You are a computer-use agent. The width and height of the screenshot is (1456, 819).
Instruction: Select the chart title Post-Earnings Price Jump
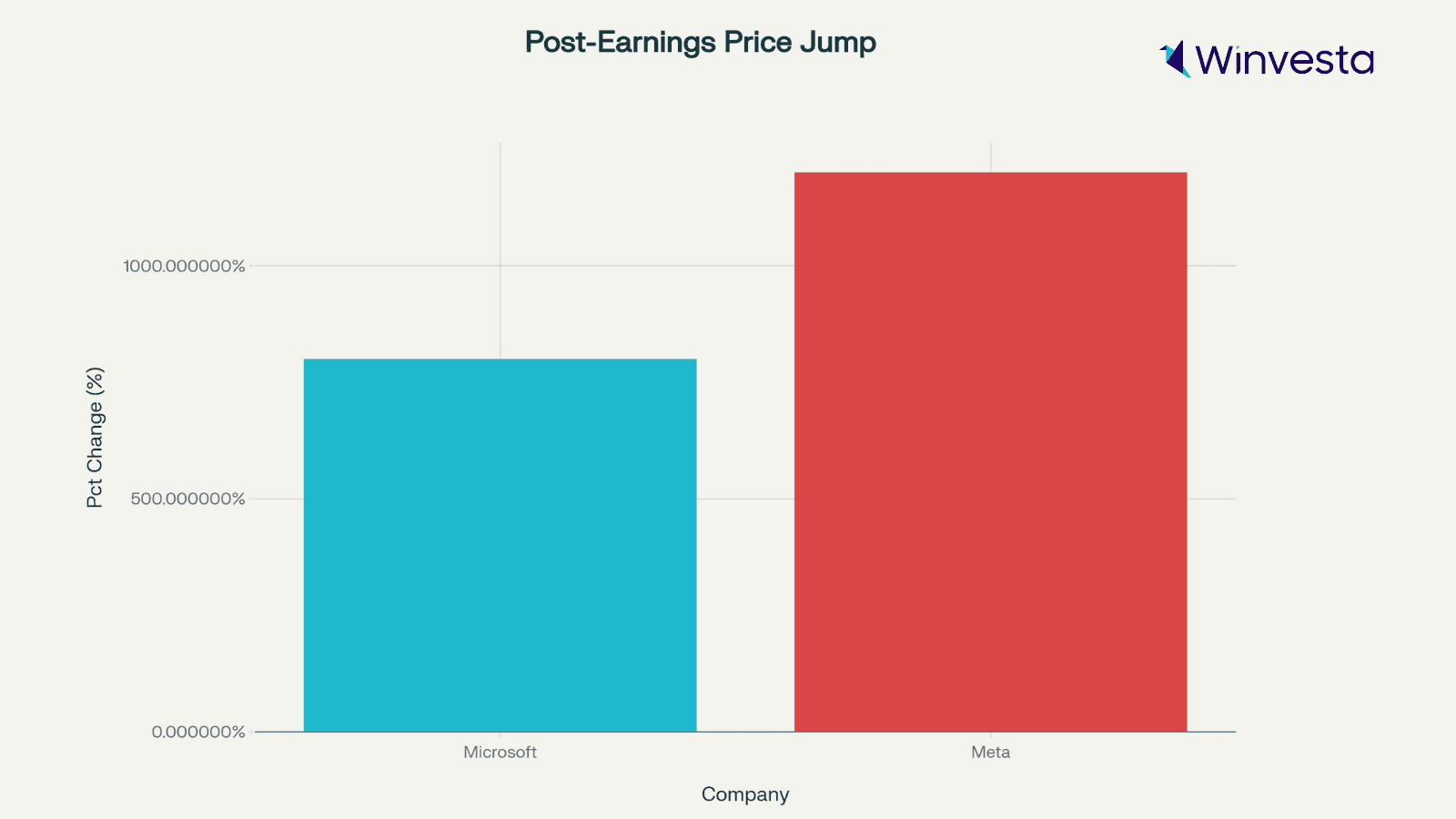pos(700,42)
